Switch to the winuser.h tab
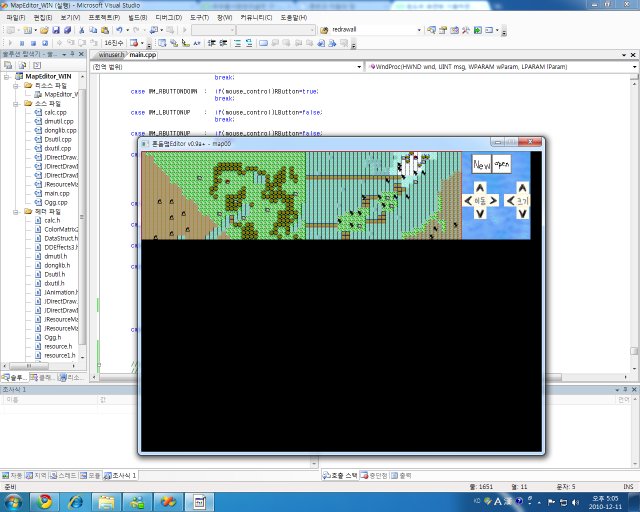This screenshot has height=512, width=640. point(111,55)
